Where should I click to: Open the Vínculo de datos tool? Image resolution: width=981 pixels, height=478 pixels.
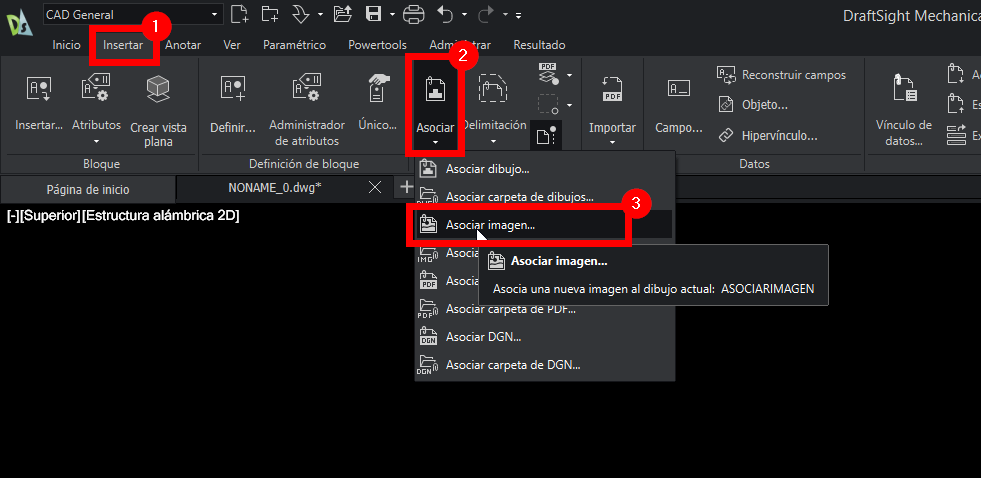pos(903,91)
